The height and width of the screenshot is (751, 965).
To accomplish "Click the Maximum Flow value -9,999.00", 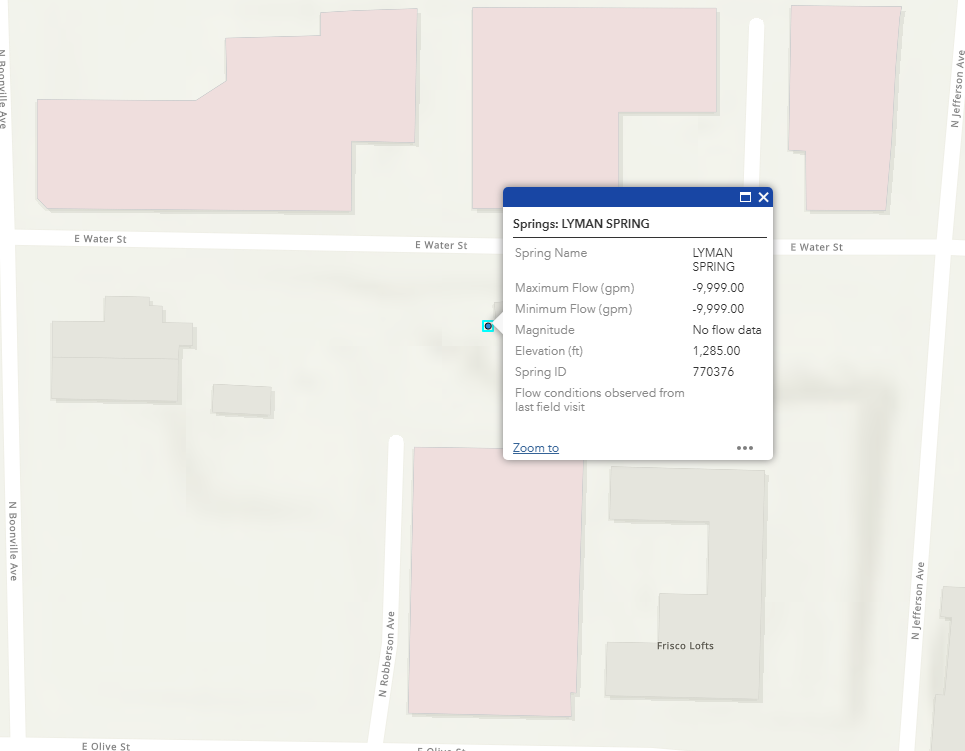I will tap(718, 288).
